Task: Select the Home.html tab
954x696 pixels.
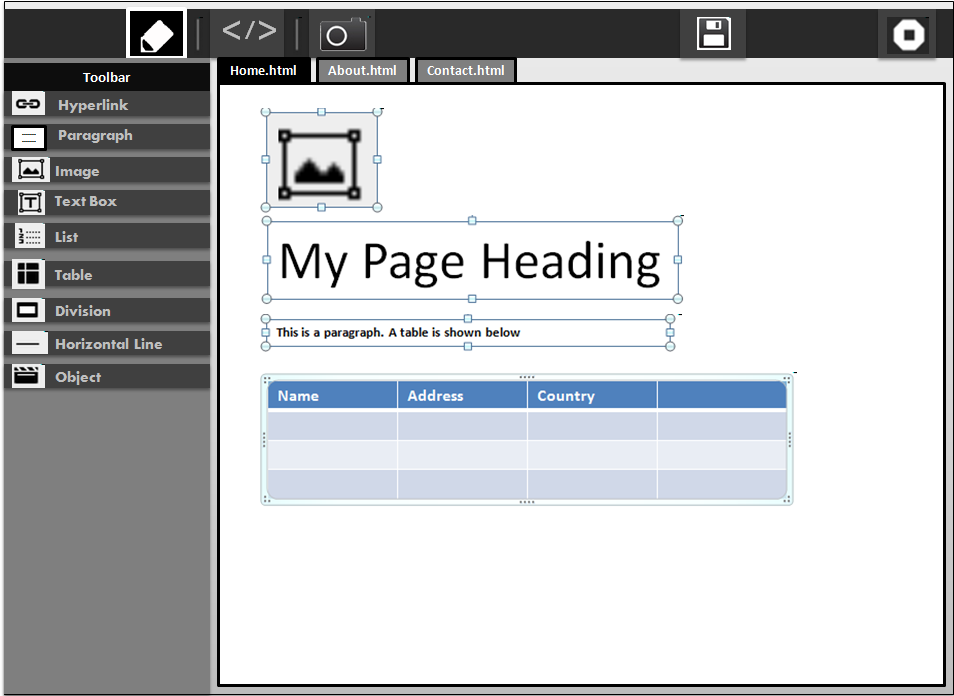Action: [x=263, y=71]
